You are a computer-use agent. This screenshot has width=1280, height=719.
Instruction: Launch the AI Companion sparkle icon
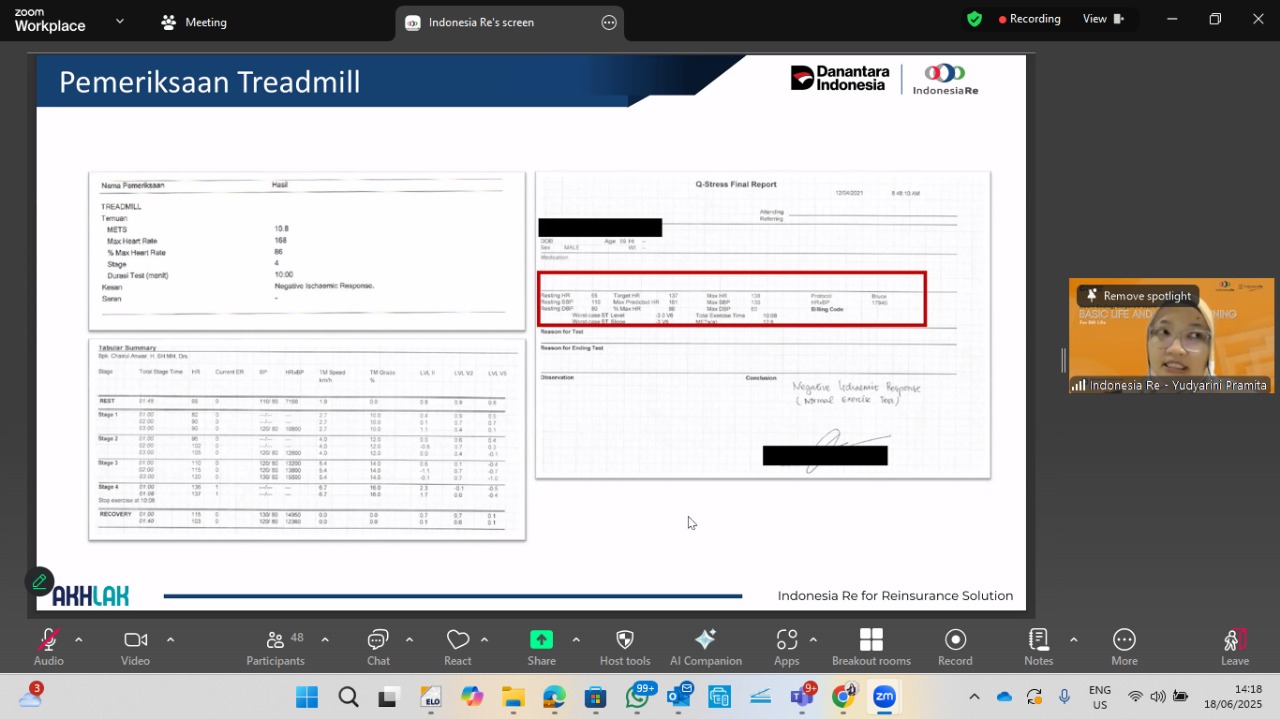click(x=705, y=640)
